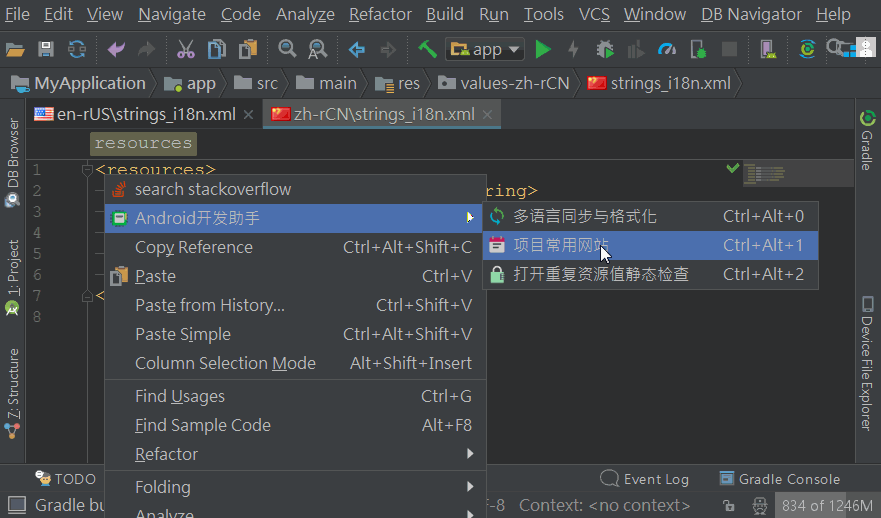Open the File menu
Viewport: 881px width, 518px height.
tap(17, 14)
